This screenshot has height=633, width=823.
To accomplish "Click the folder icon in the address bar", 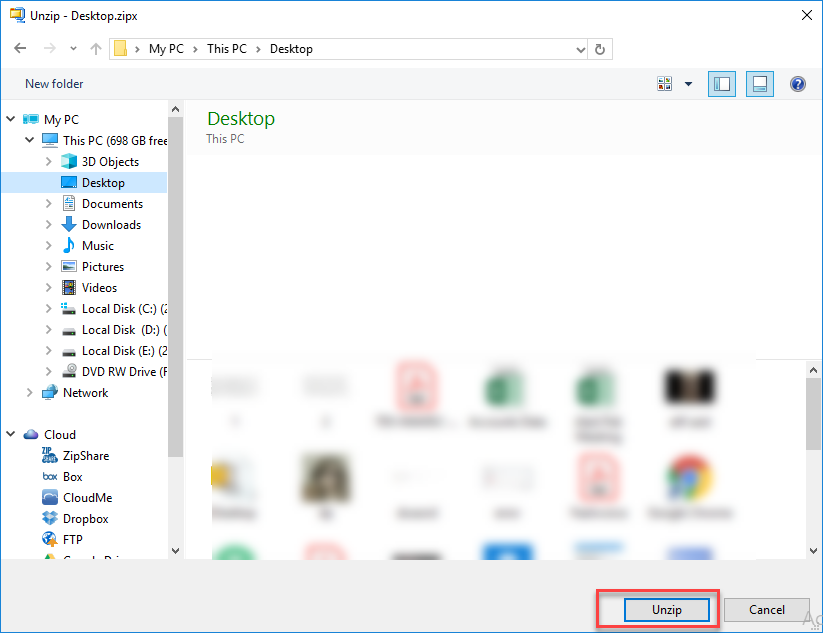I will (x=121, y=49).
